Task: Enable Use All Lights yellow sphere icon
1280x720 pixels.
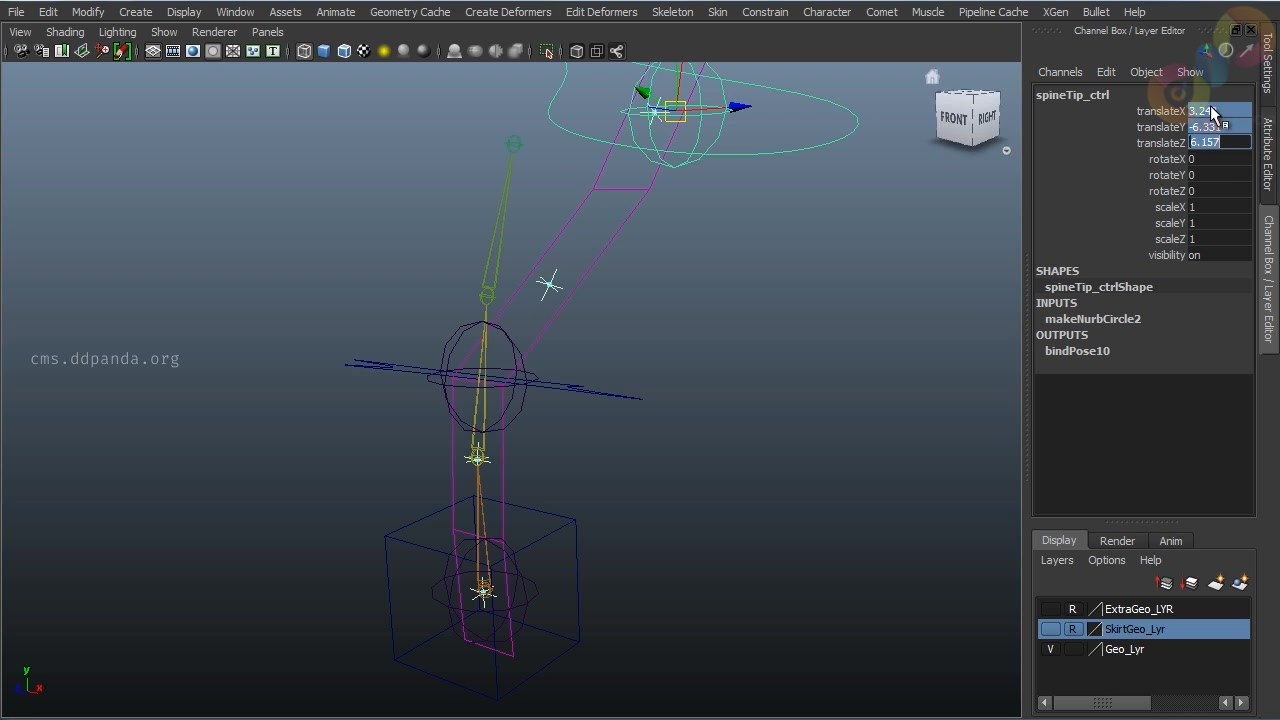Action: [384, 51]
